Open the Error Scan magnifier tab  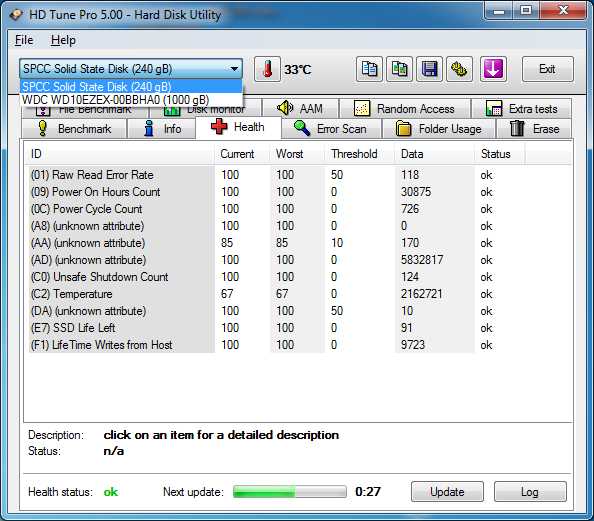[331, 129]
